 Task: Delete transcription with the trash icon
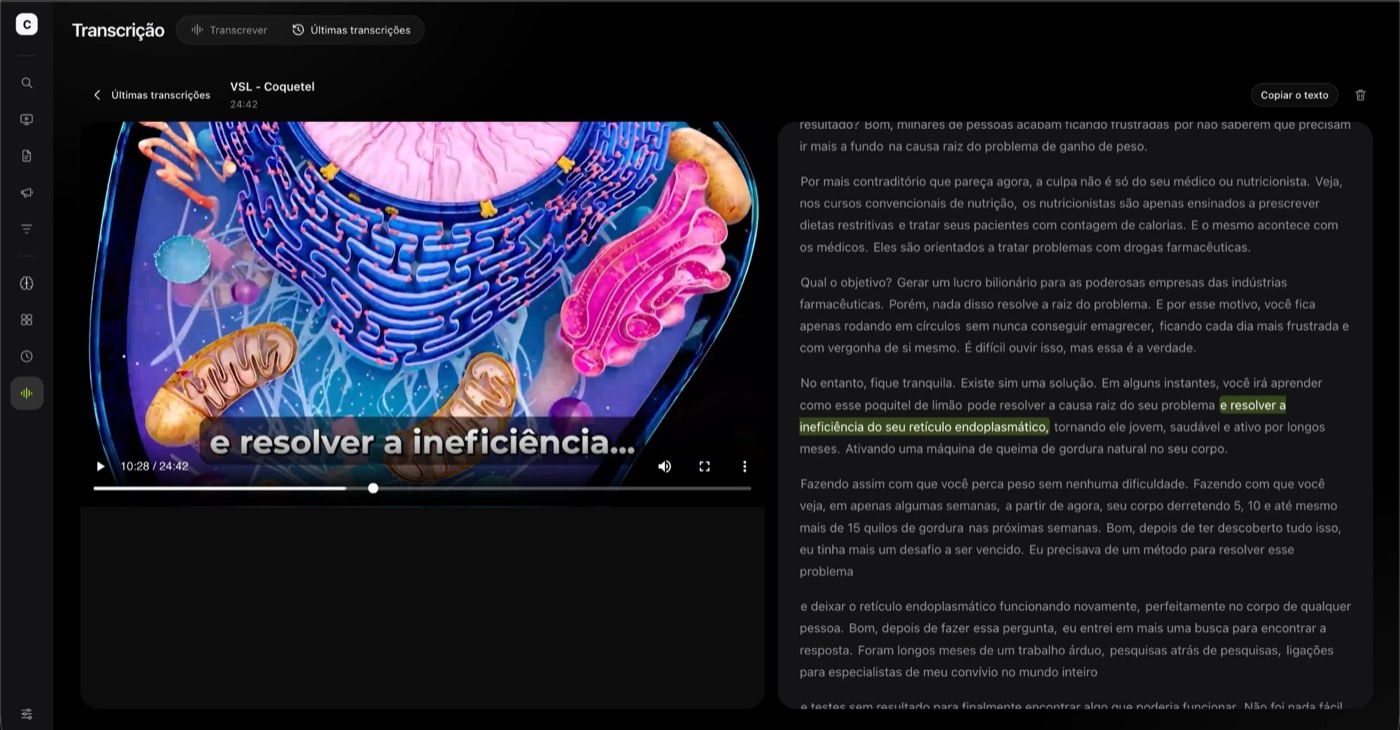click(1360, 95)
